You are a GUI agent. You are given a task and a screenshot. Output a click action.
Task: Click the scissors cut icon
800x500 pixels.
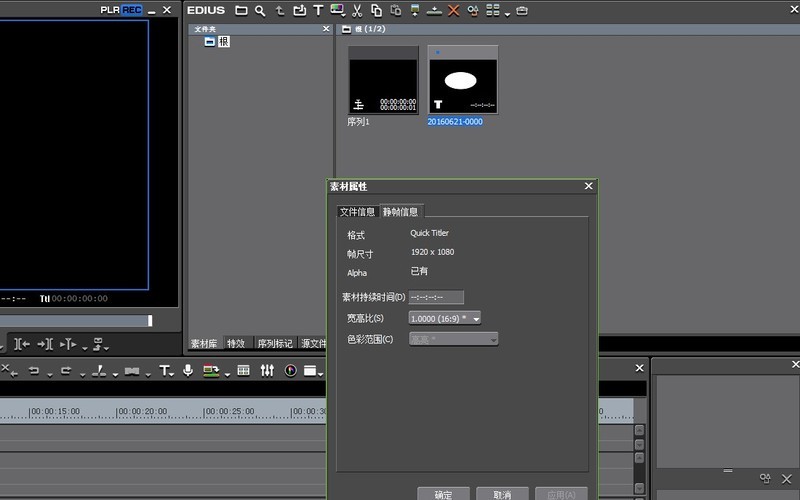(357, 10)
